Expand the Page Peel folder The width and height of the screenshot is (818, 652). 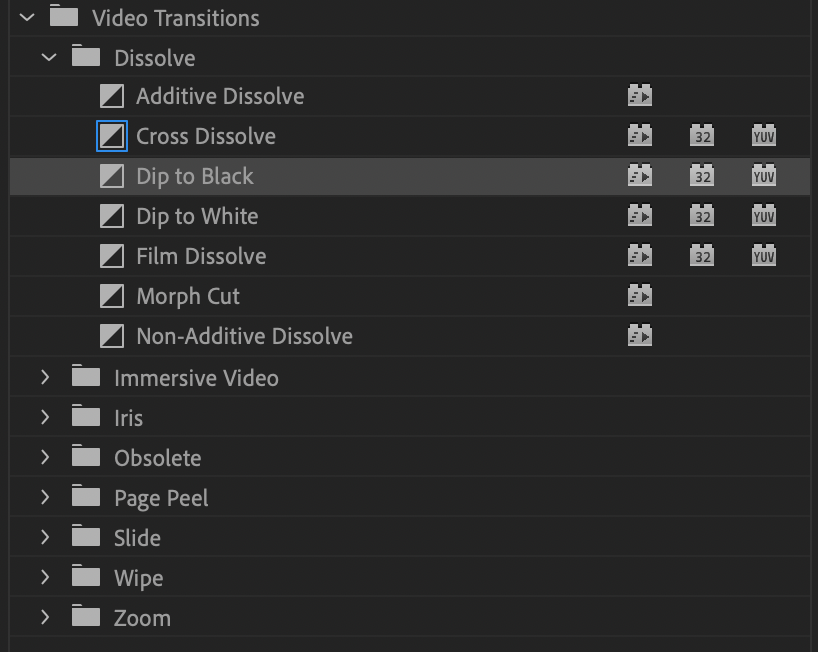click(45, 497)
